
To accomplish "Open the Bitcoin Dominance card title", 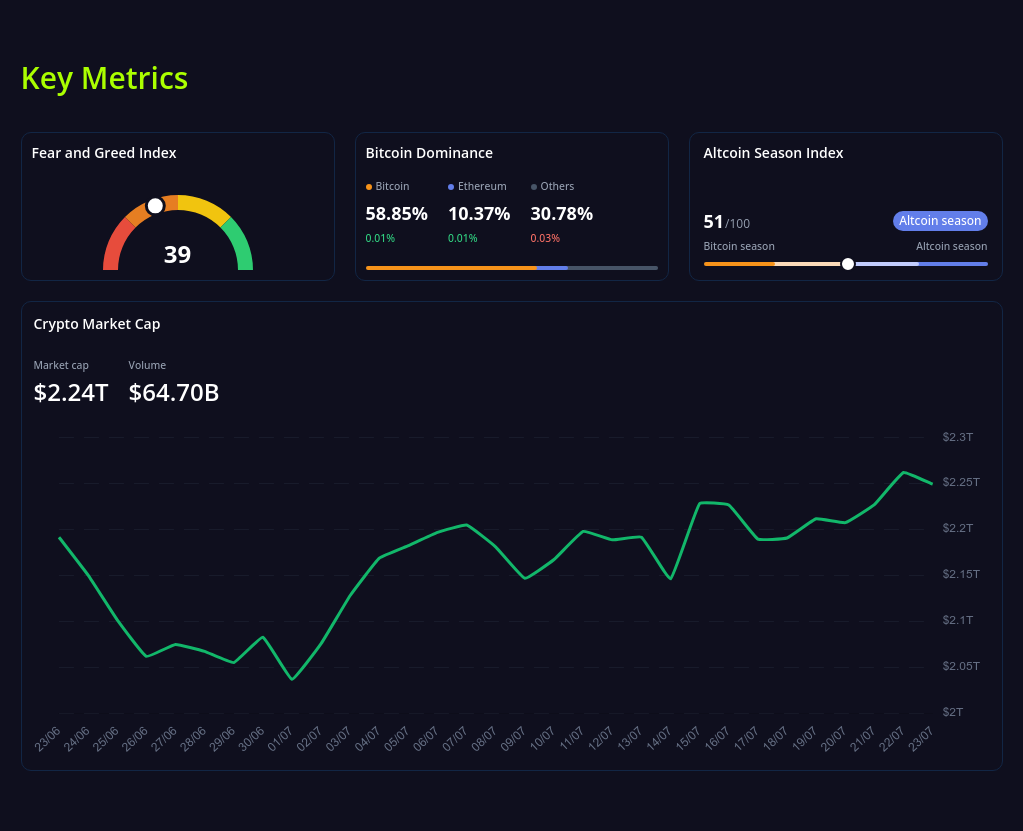I will [x=429, y=153].
